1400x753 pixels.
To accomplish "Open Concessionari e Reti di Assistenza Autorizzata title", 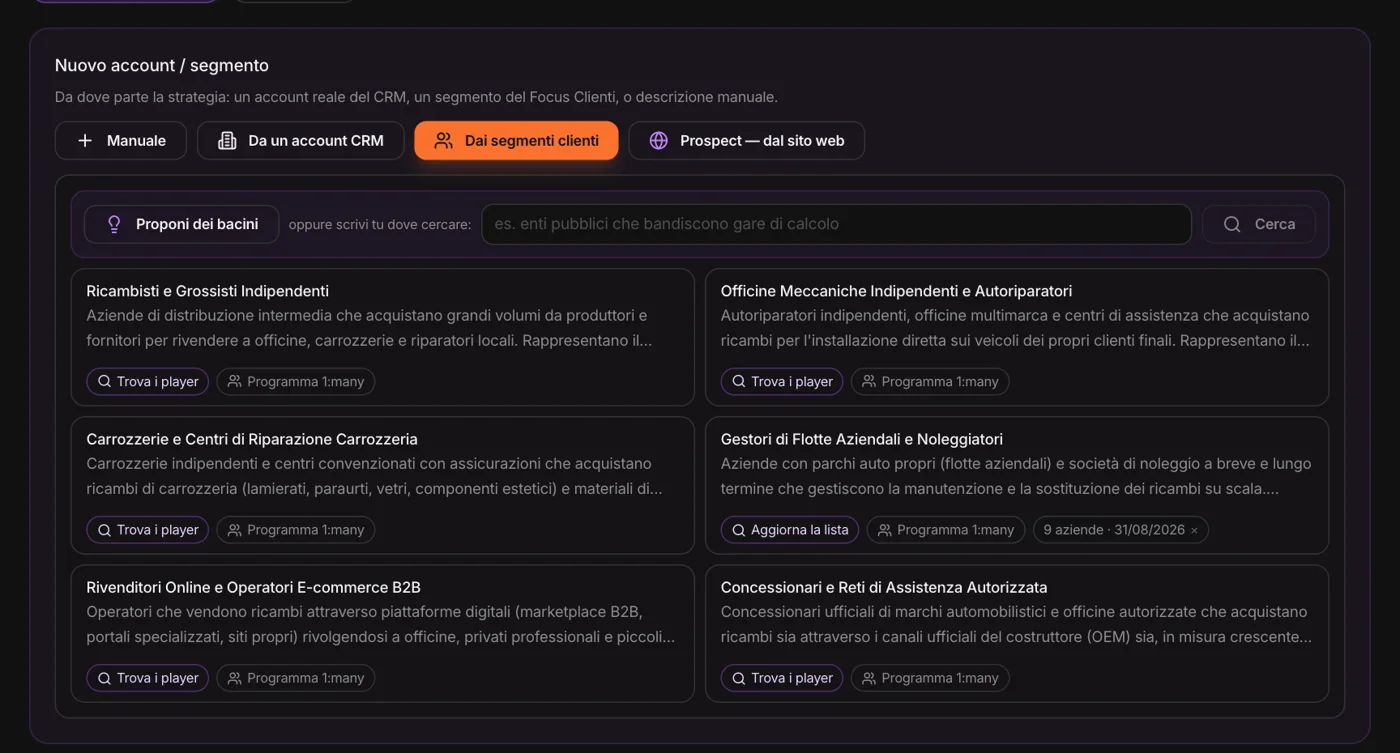I will click(x=884, y=587).
